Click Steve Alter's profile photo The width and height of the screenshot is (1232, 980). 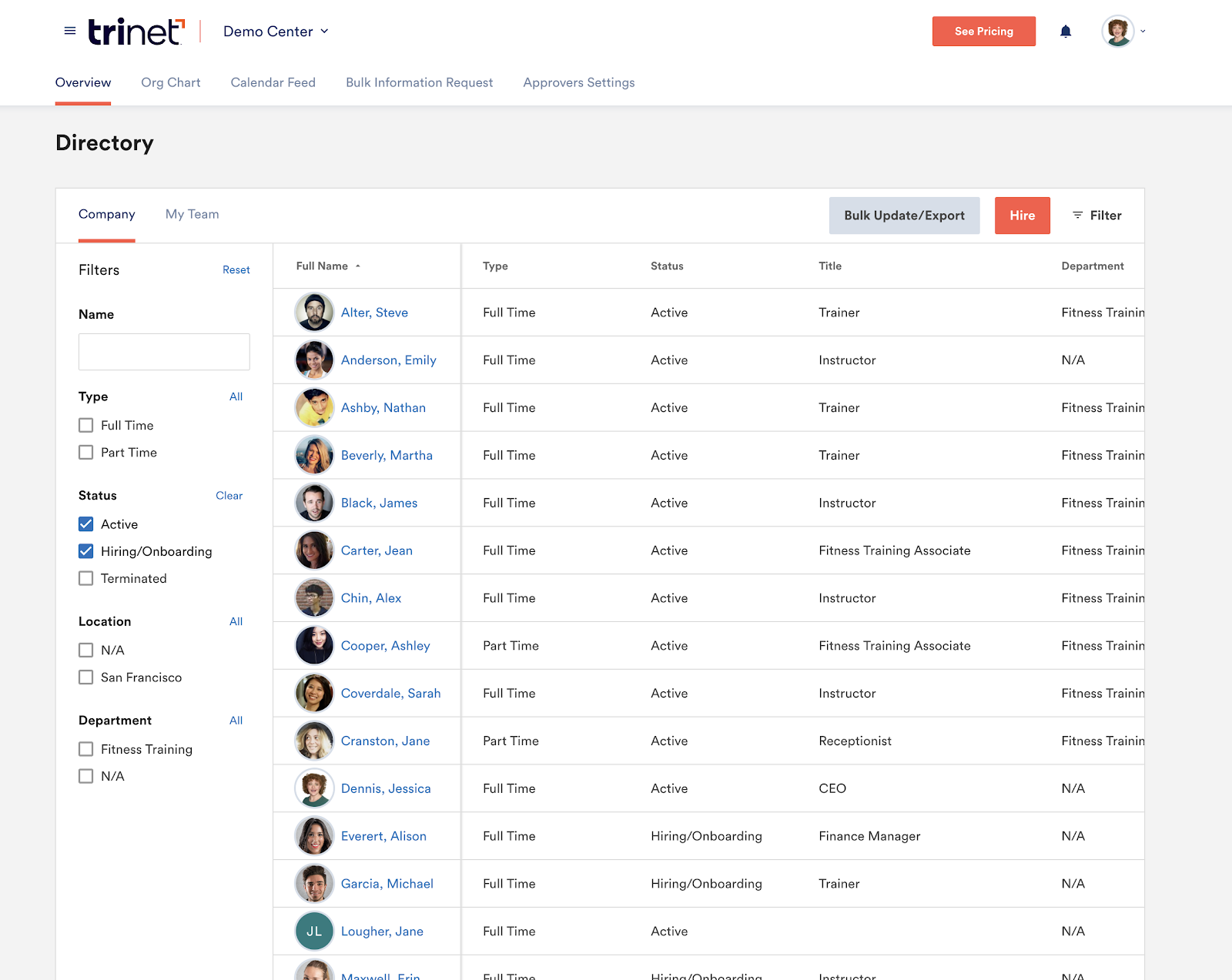(314, 312)
